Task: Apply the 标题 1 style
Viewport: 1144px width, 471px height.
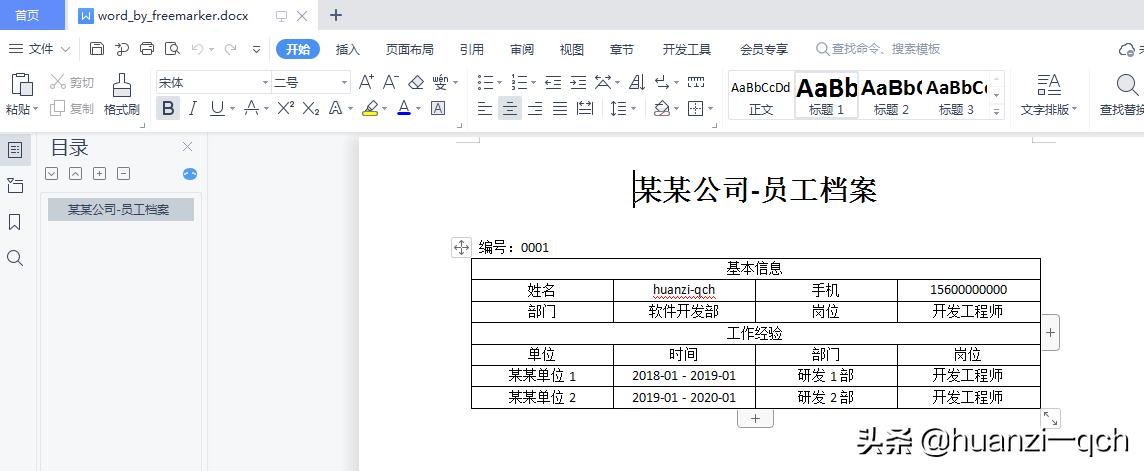Action: (826, 96)
